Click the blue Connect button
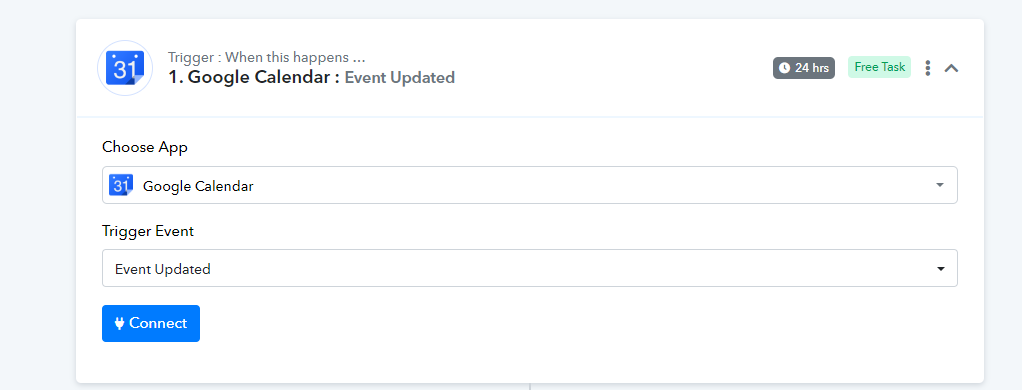 coord(151,323)
